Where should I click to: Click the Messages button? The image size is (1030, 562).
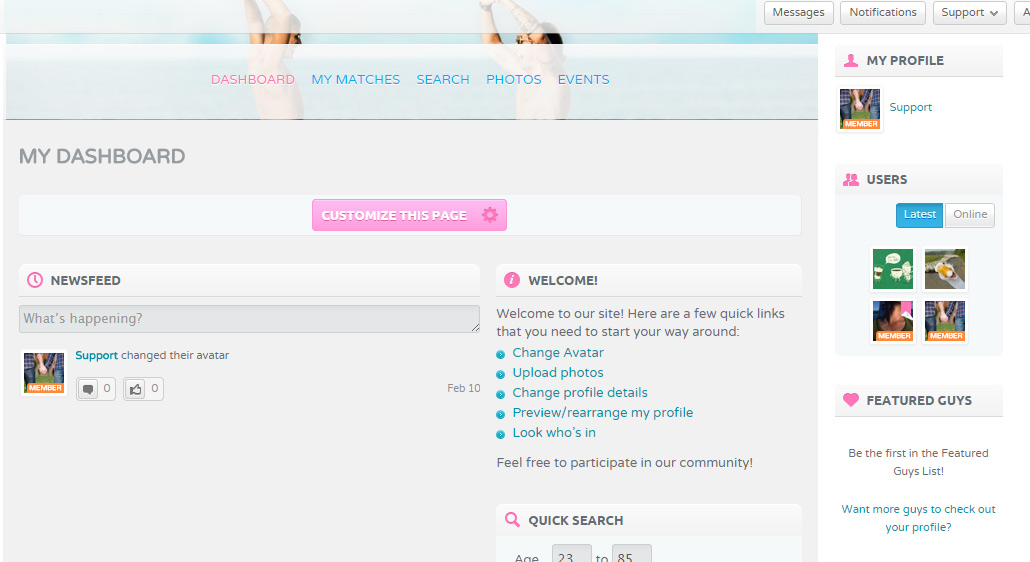(798, 13)
